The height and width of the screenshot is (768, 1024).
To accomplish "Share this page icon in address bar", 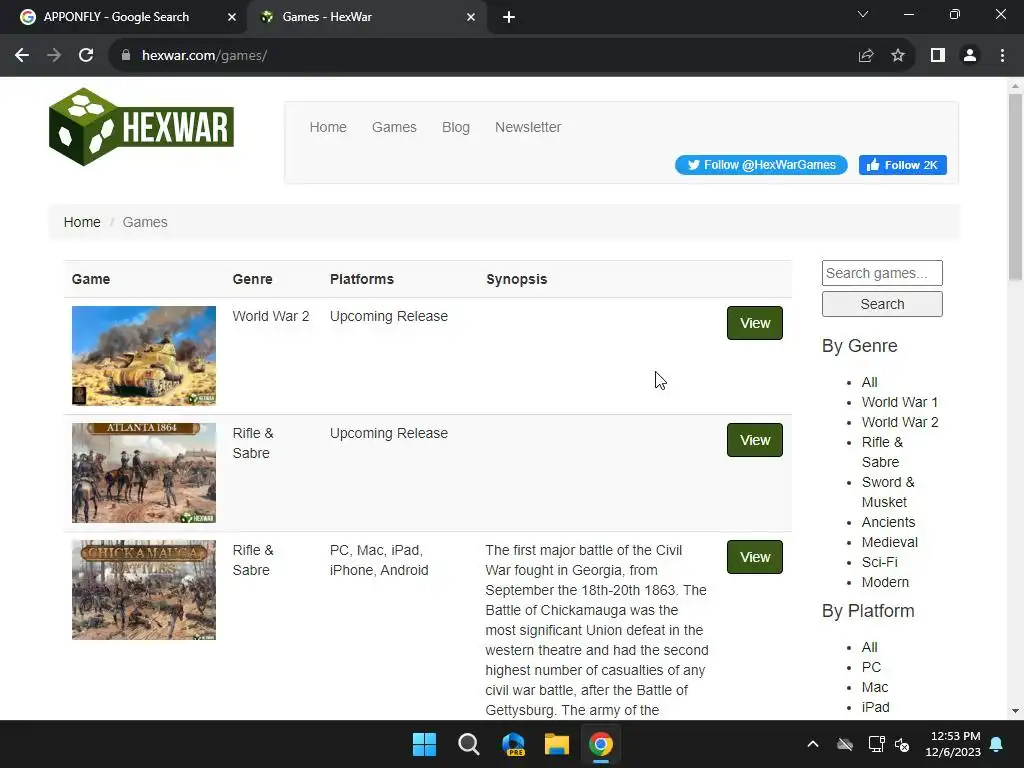I will tap(866, 56).
